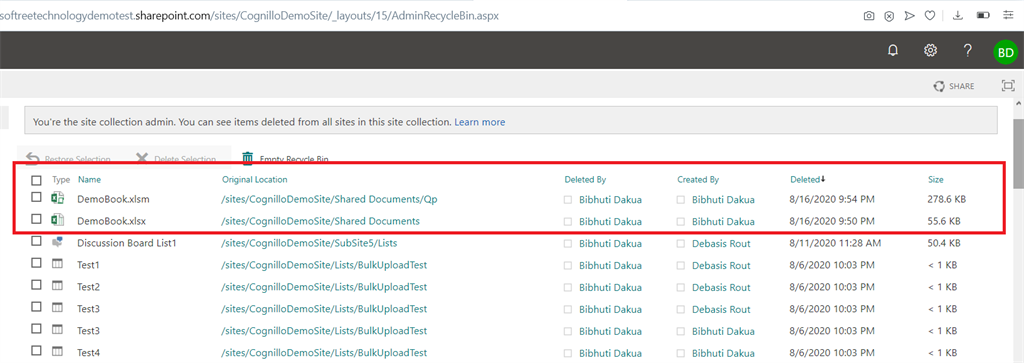Click Bibhuti Dakua creator of DemoBook.xlsx

(x=724, y=221)
